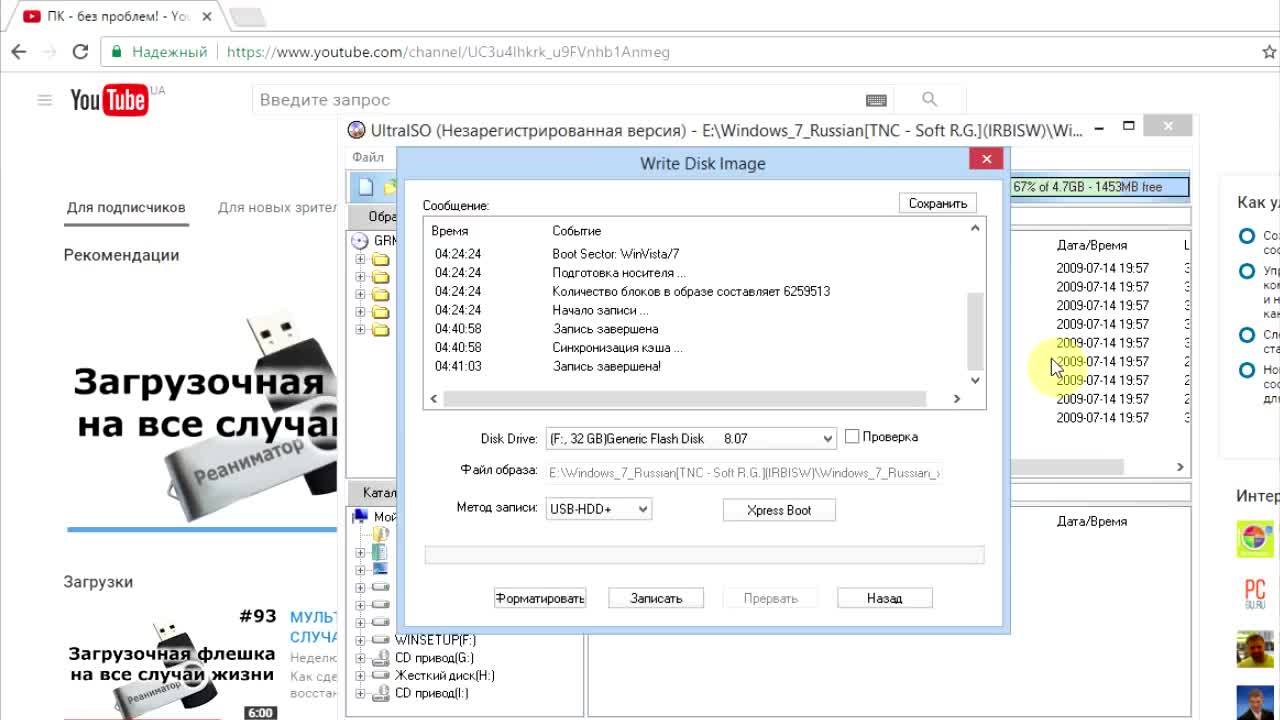Select the radio option beginning with Упр
Screen dimensions: 1280x720
(x=1247, y=271)
